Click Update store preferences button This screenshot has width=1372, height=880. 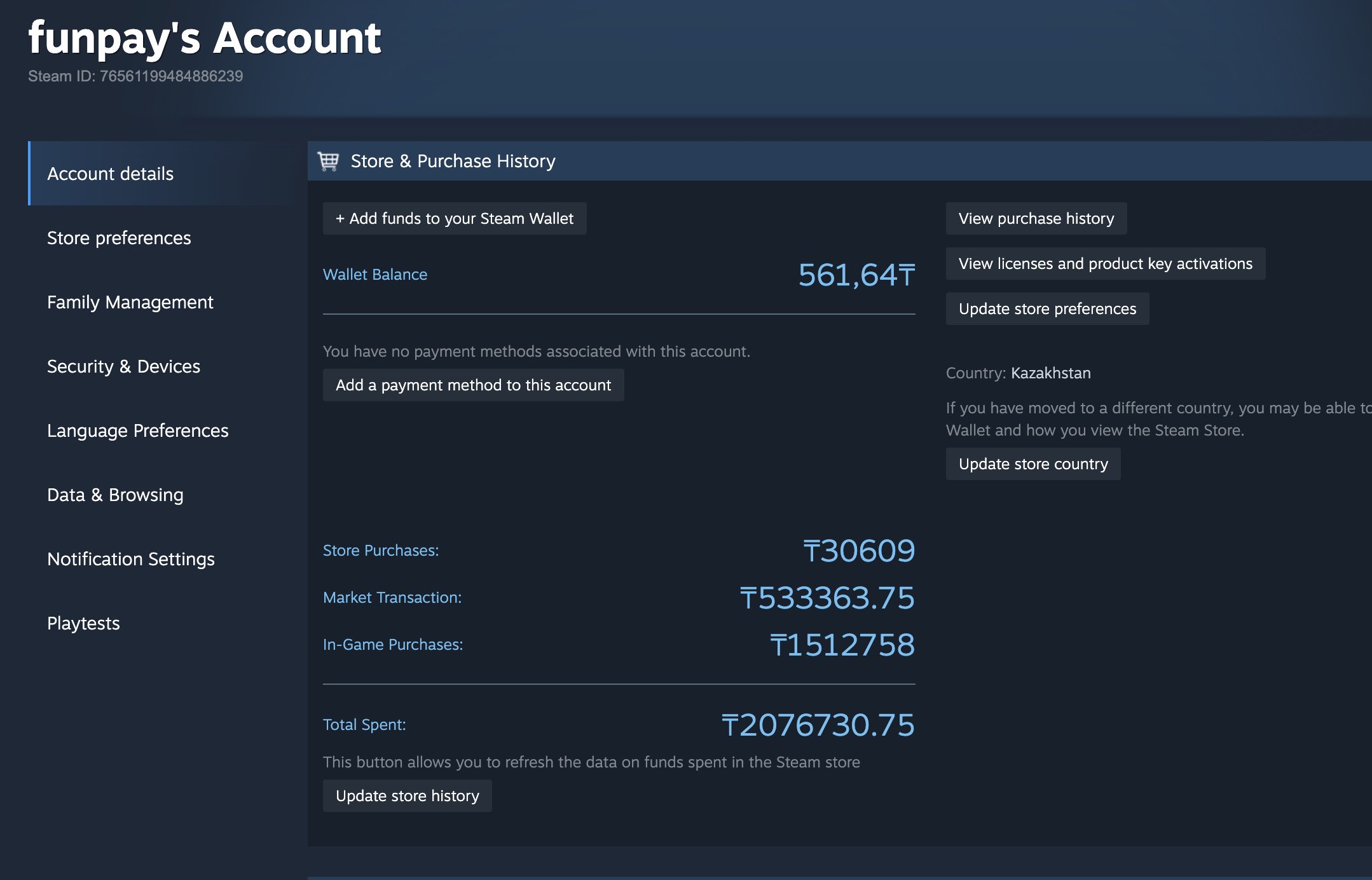tap(1047, 309)
